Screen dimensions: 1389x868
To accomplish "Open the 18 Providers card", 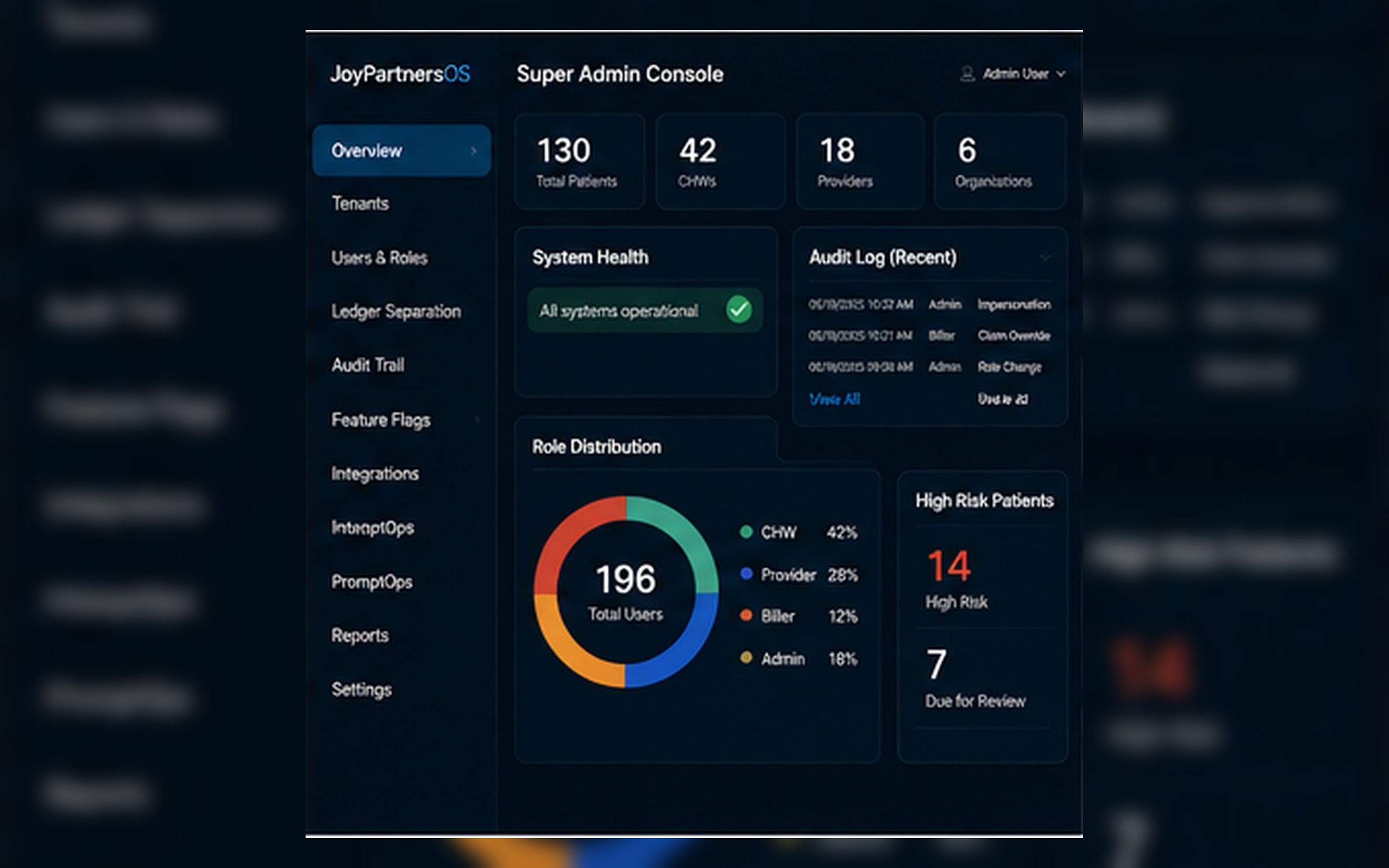I will pos(860,161).
